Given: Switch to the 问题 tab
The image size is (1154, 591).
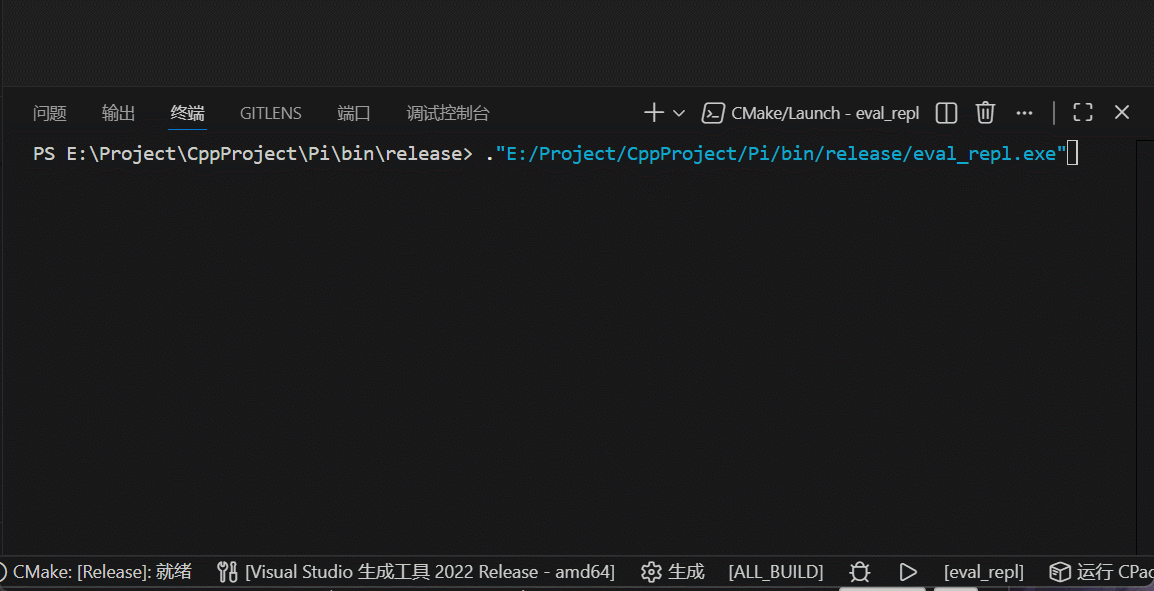Looking at the screenshot, I should point(50,113).
